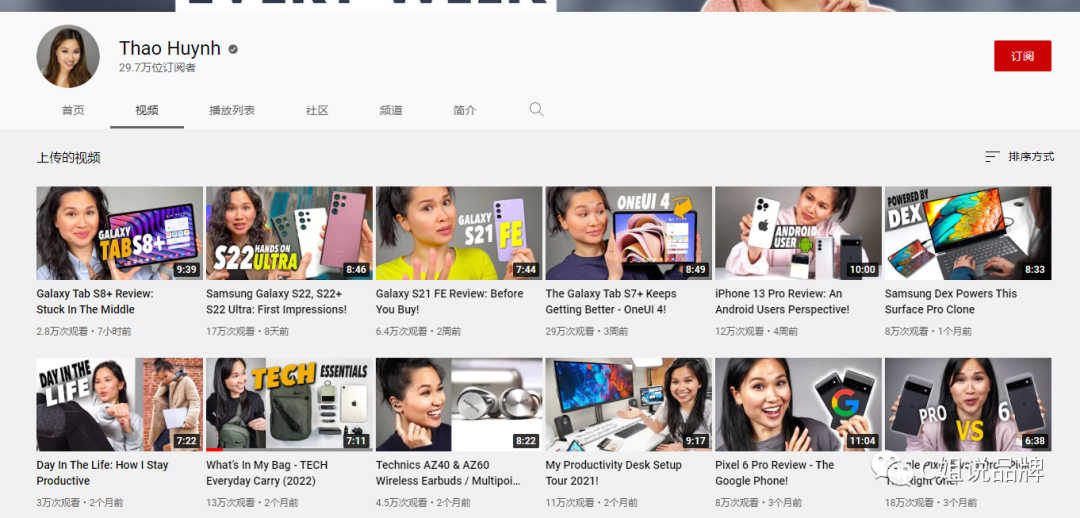Viewport: 1080px width, 518px height.
Task: Open the desk setup tour thumbnail
Action: (x=629, y=404)
